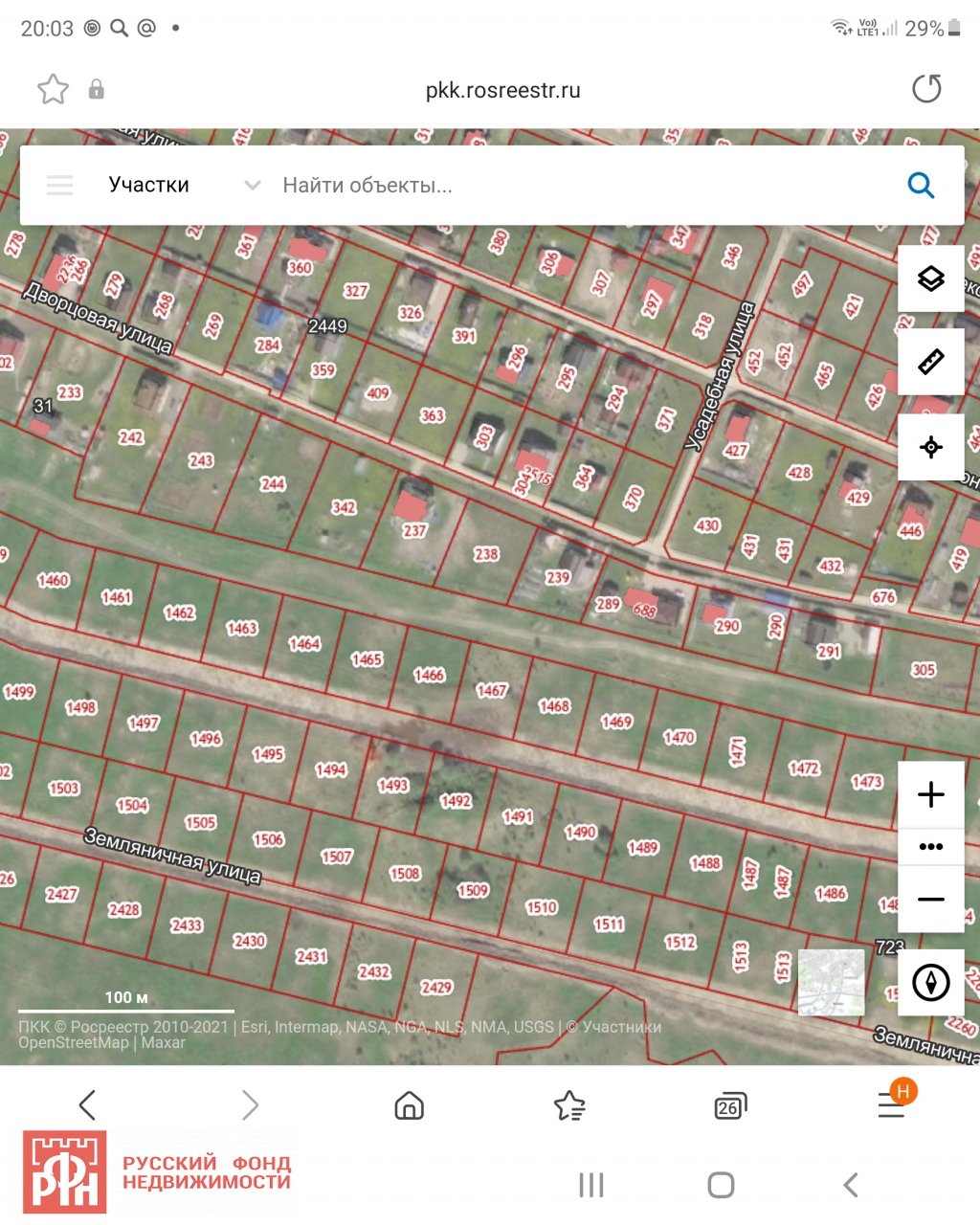Expand the Участки search type dropdown

(184, 185)
